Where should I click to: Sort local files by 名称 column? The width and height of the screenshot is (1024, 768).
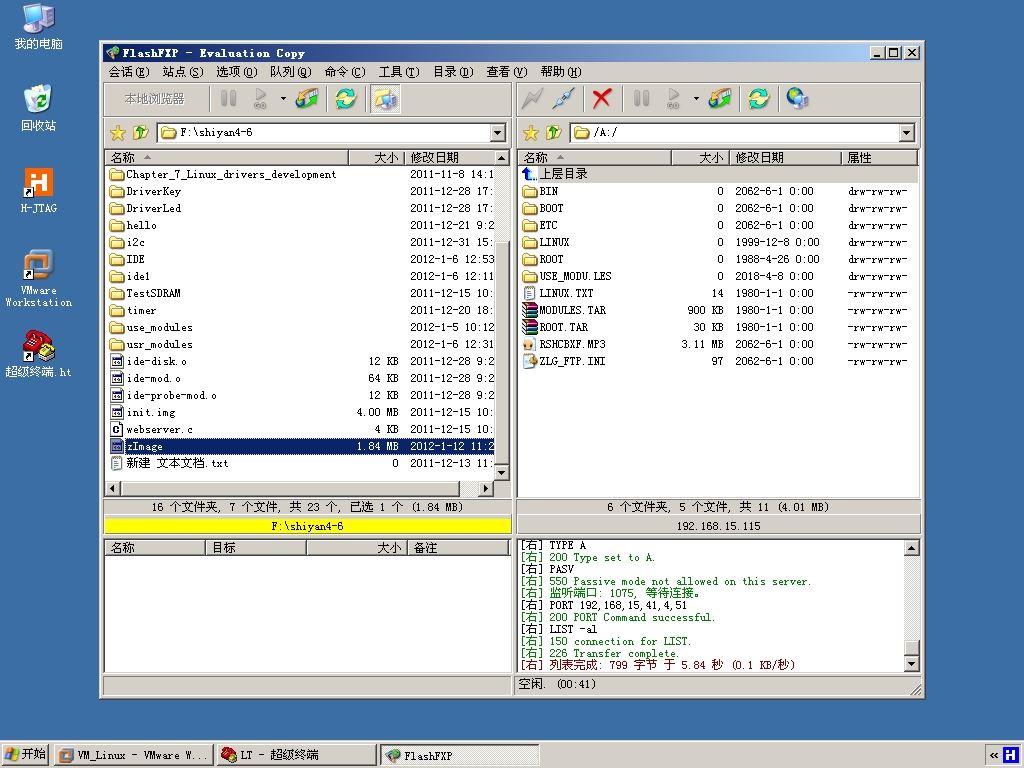(227, 157)
